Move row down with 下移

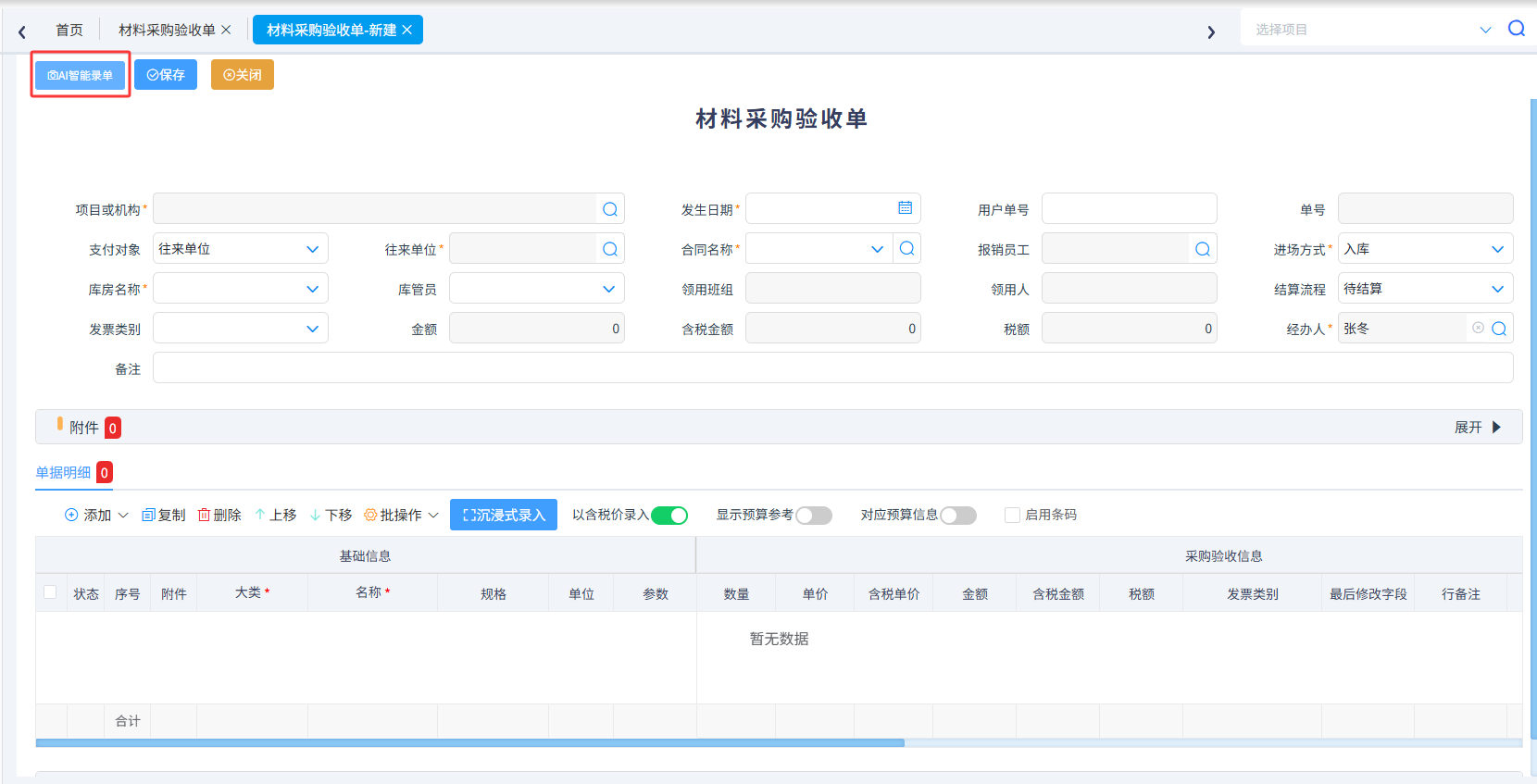pyautogui.click(x=331, y=515)
